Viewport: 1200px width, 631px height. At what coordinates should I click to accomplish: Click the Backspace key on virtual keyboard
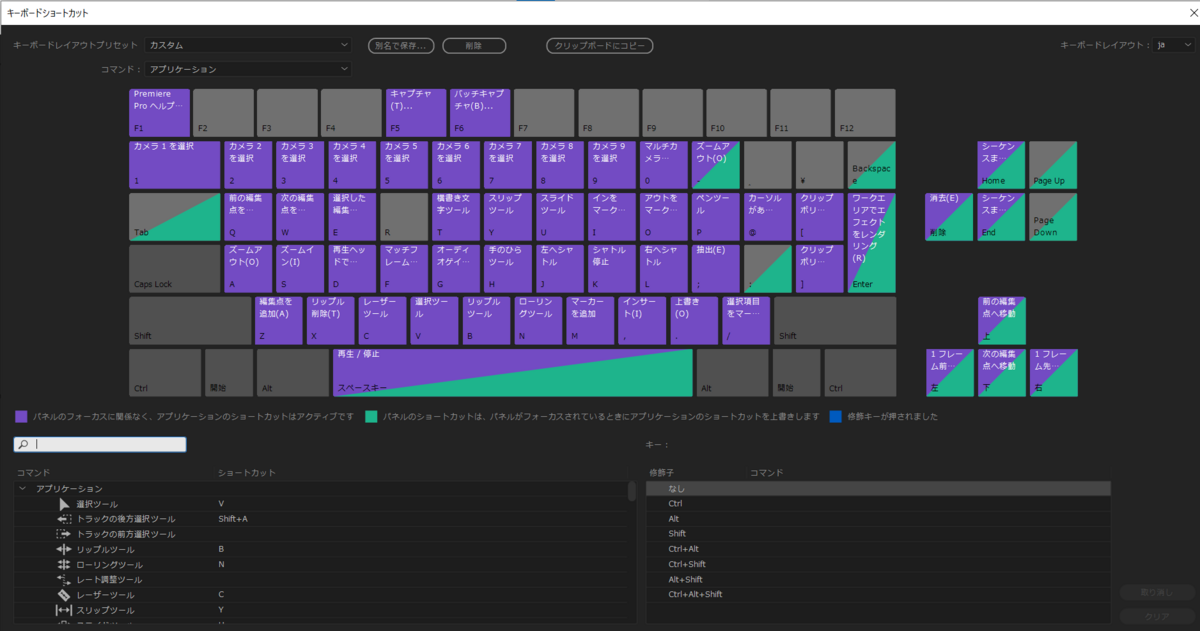[872, 164]
